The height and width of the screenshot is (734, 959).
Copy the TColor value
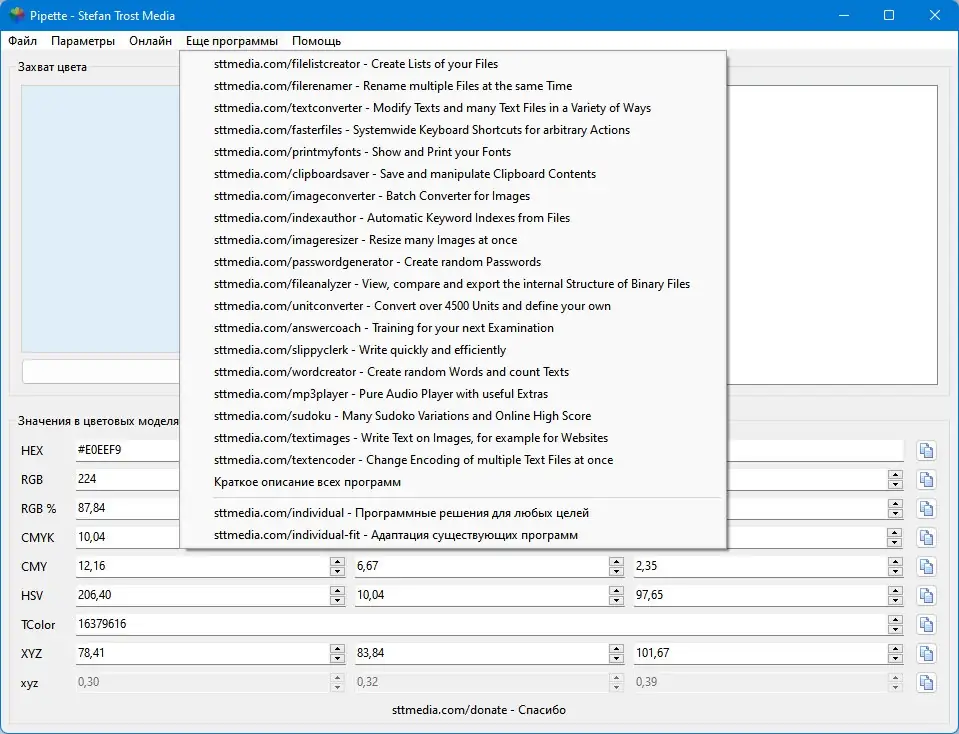click(x=927, y=625)
